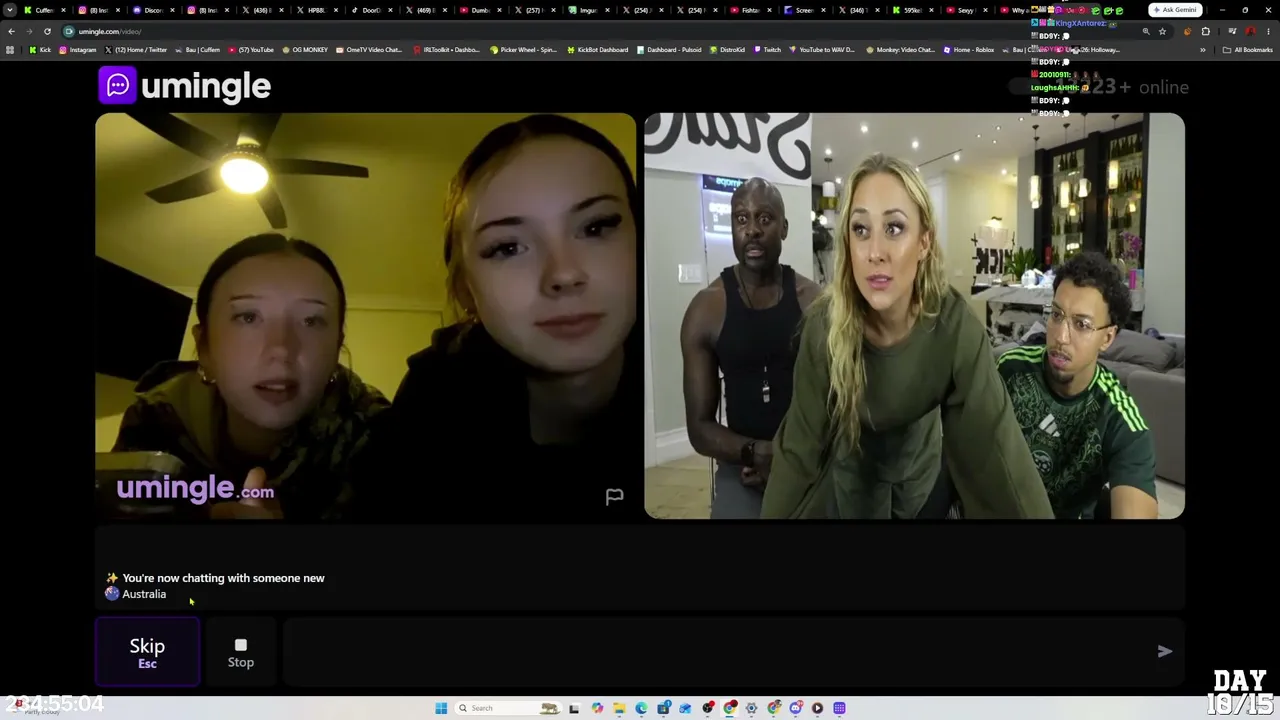Open File Explorer from the taskbar

click(x=619, y=708)
